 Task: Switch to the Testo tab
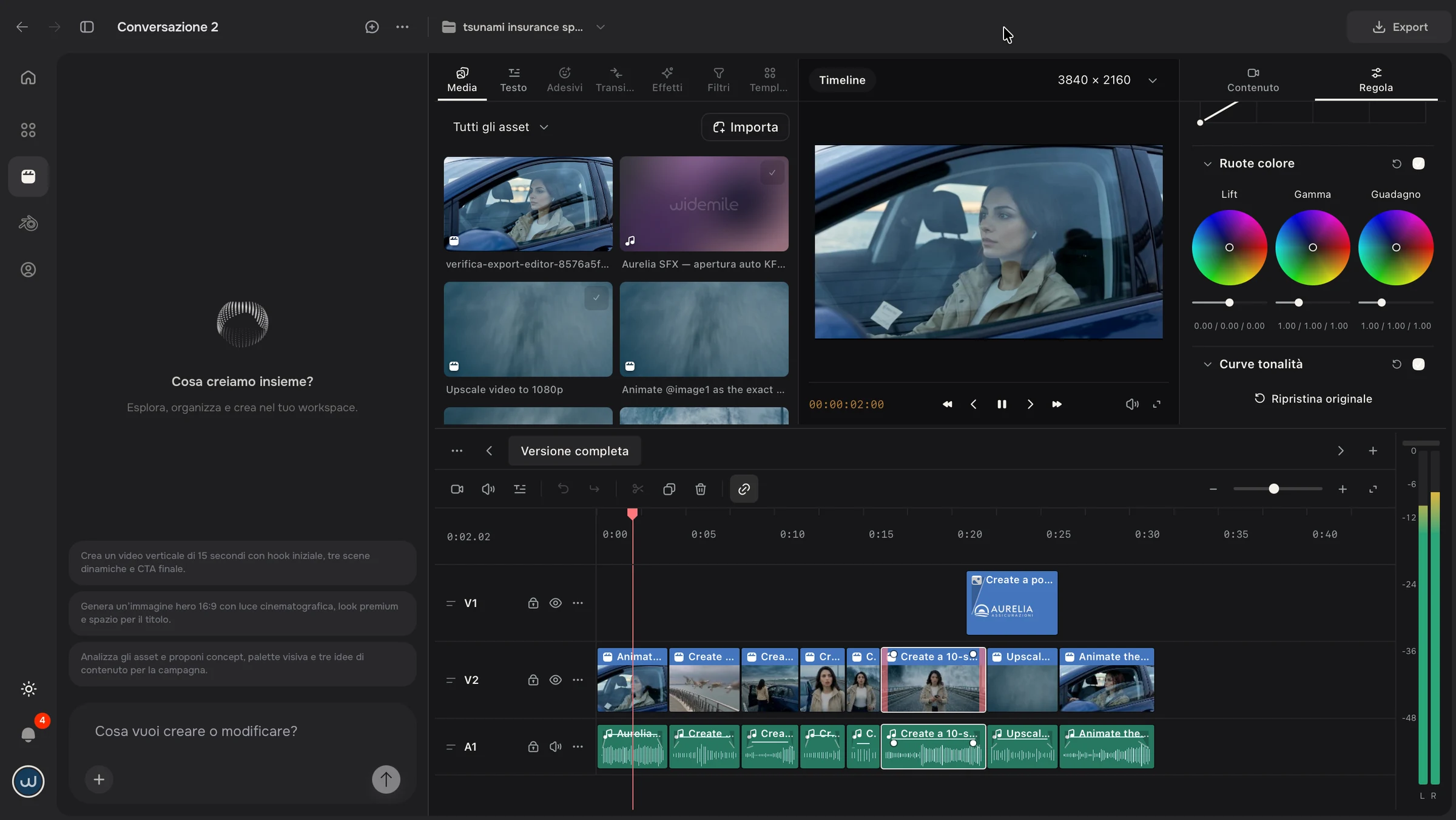(513, 80)
